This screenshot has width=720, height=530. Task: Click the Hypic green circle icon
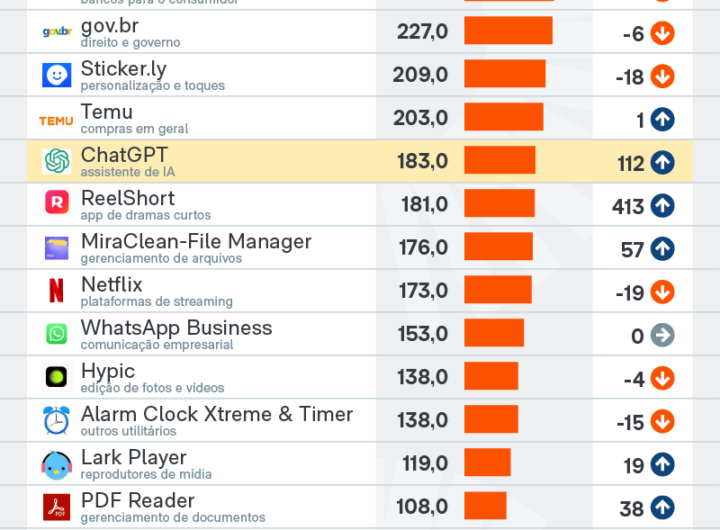(x=56, y=377)
